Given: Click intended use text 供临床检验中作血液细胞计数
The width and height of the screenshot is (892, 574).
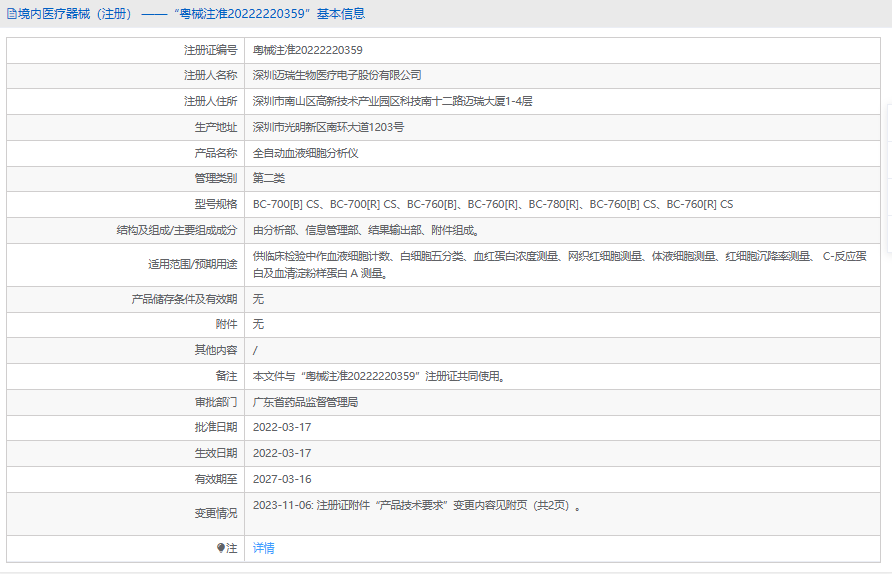Looking at the screenshot, I should 560,265.
